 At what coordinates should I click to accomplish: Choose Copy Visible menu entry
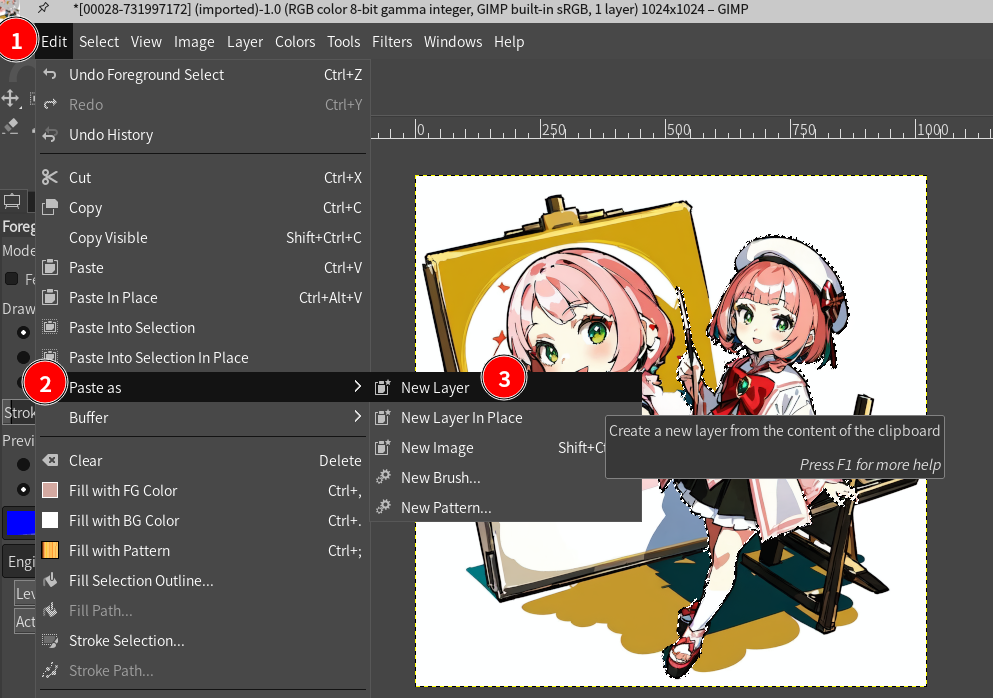[x=203, y=238]
